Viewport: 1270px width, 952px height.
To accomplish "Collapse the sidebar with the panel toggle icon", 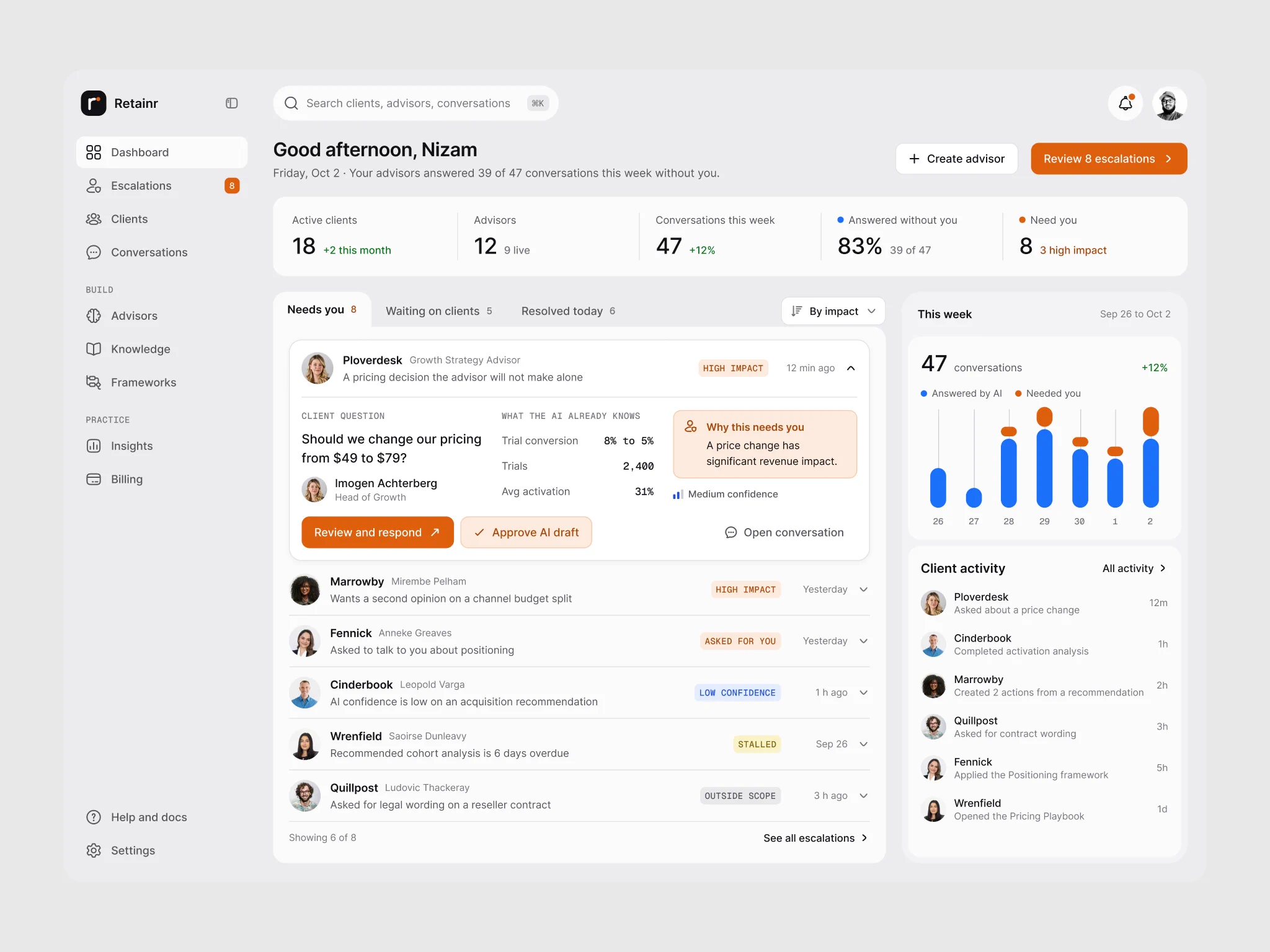I will coord(232,103).
